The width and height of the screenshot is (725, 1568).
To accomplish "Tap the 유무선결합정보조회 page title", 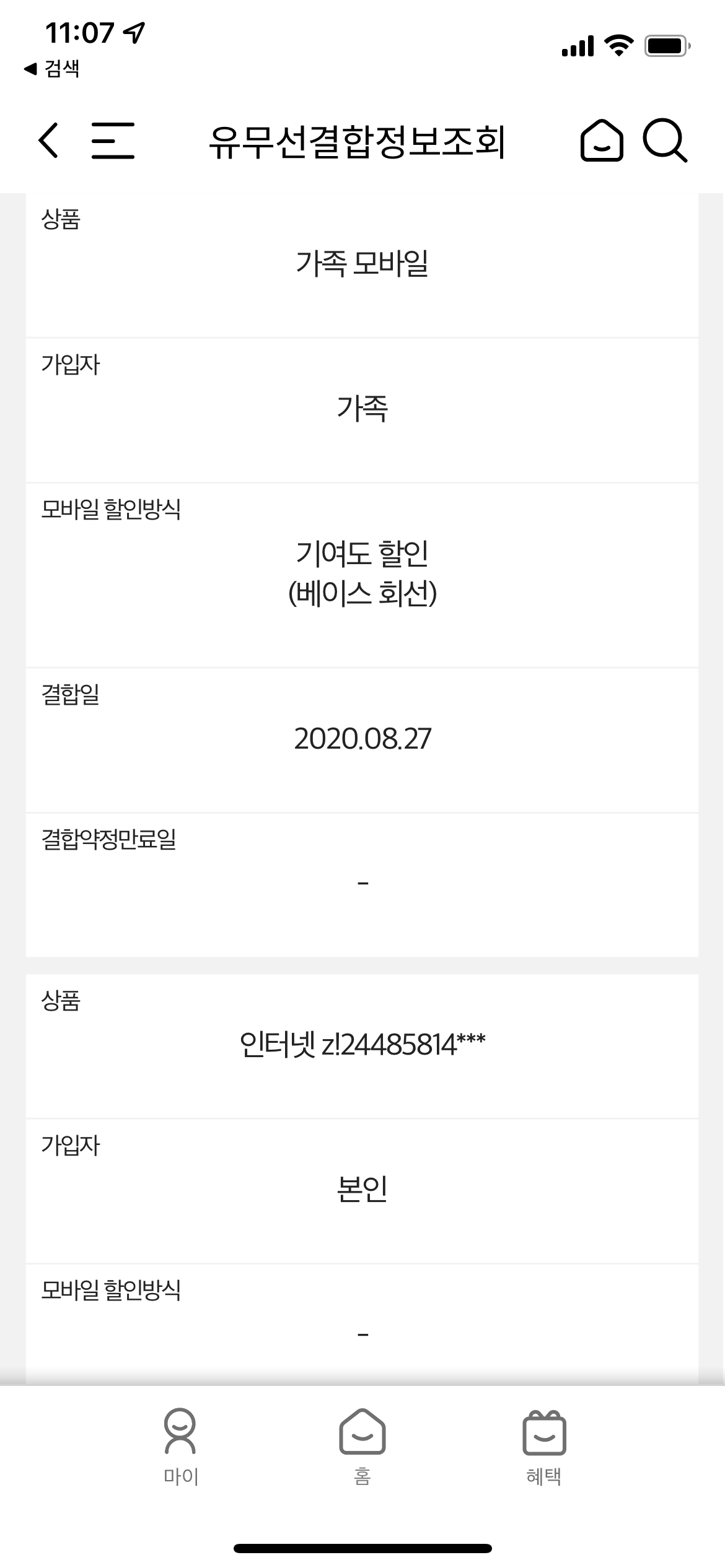I will tap(357, 142).
